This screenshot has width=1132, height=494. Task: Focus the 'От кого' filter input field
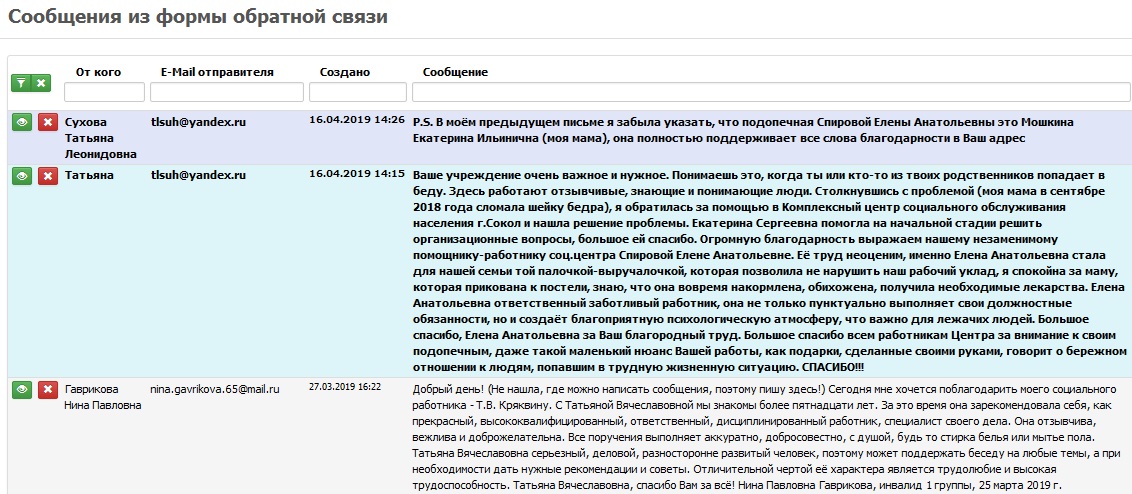tap(105, 92)
